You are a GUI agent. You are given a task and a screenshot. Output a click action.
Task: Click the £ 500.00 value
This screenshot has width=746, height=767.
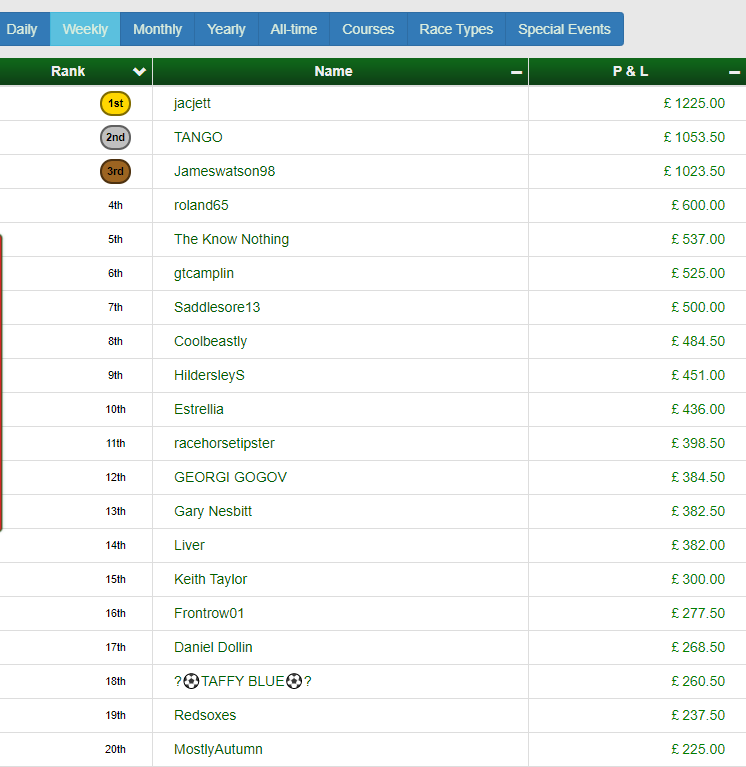coord(698,307)
